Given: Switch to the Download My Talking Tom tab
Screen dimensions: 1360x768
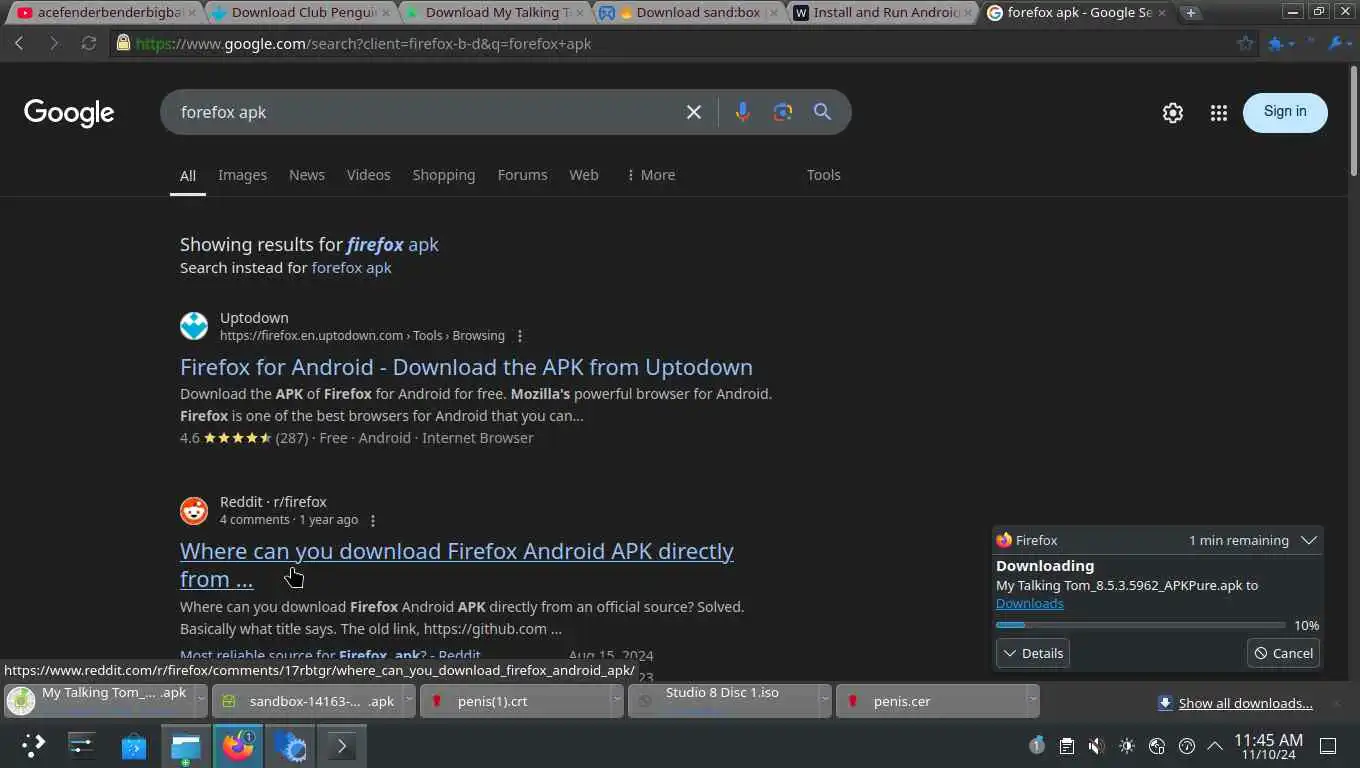Looking at the screenshot, I should click(494, 13).
